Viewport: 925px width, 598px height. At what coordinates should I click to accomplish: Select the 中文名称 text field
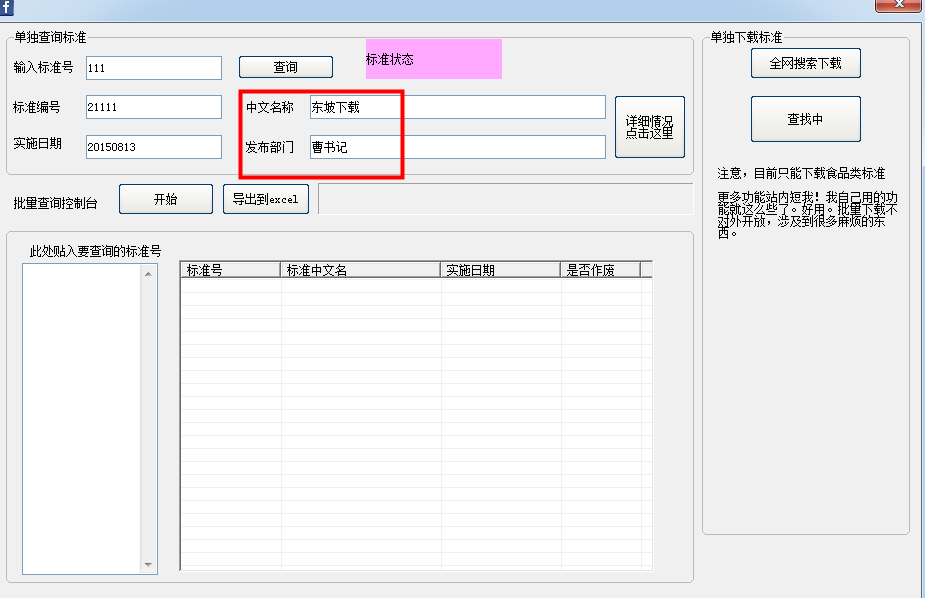point(456,107)
